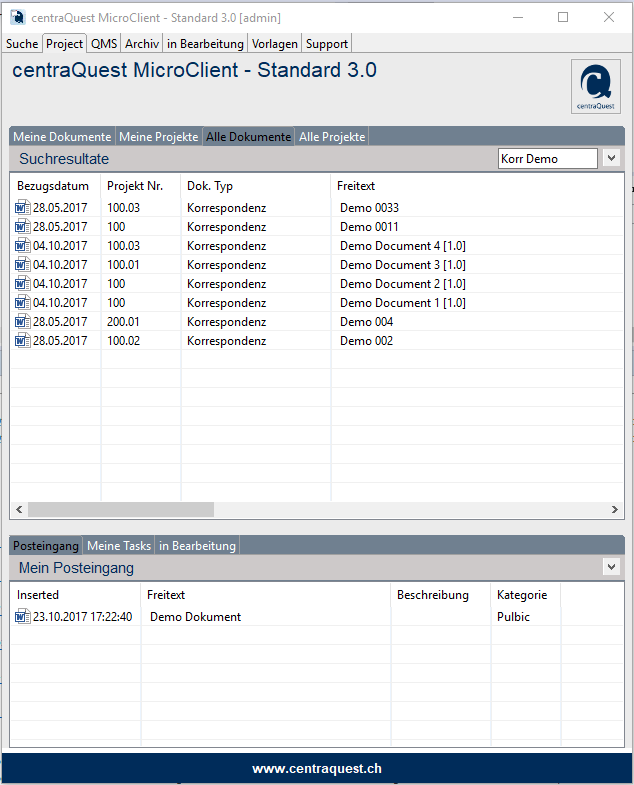Switch to Posteingang tab

(x=46, y=546)
